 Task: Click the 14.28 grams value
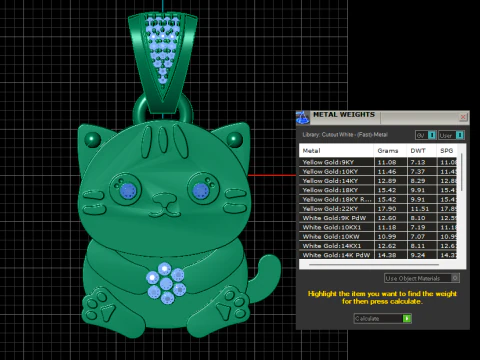click(387, 255)
